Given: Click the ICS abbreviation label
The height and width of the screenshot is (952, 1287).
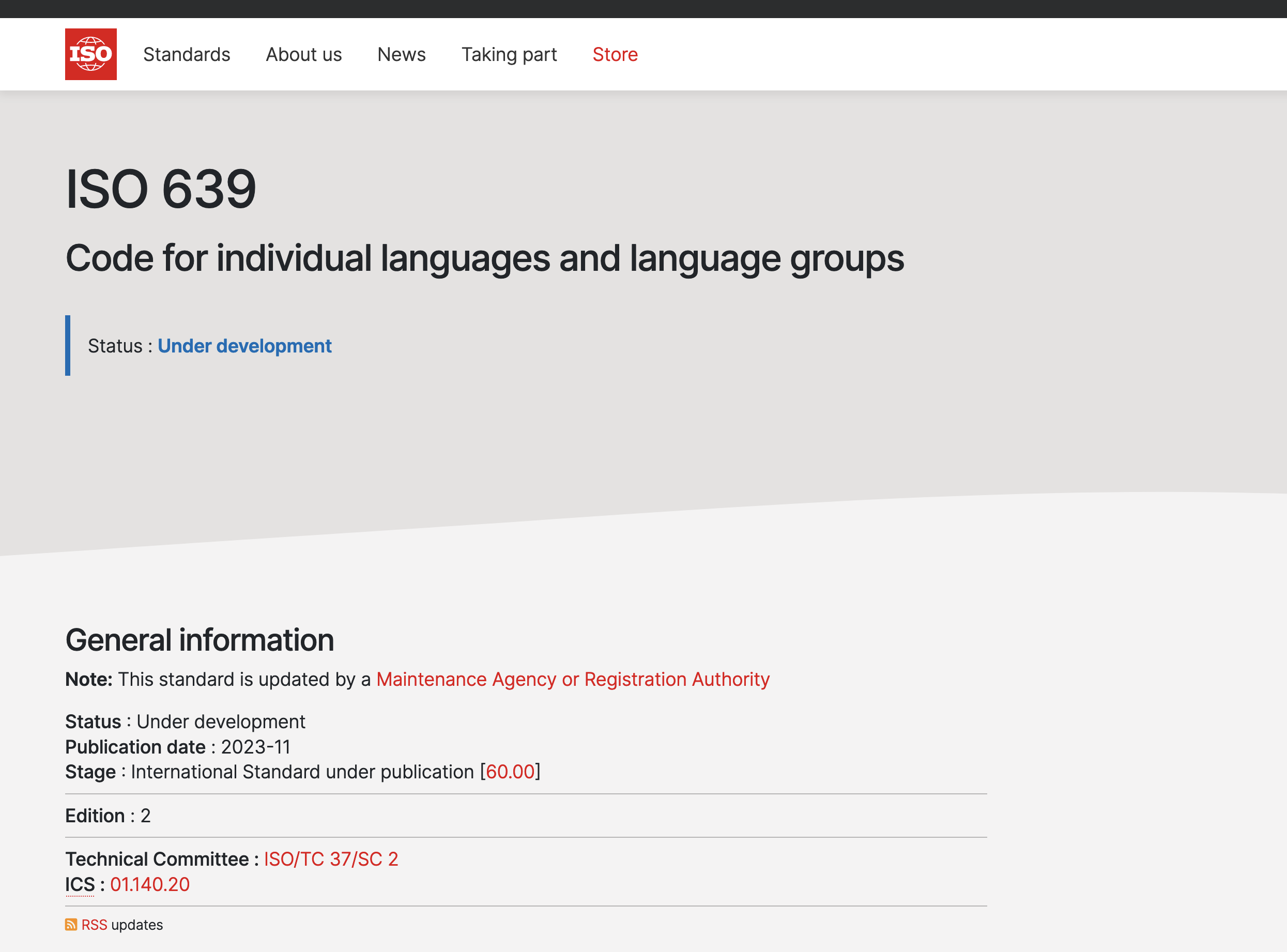Looking at the screenshot, I should click(80, 885).
